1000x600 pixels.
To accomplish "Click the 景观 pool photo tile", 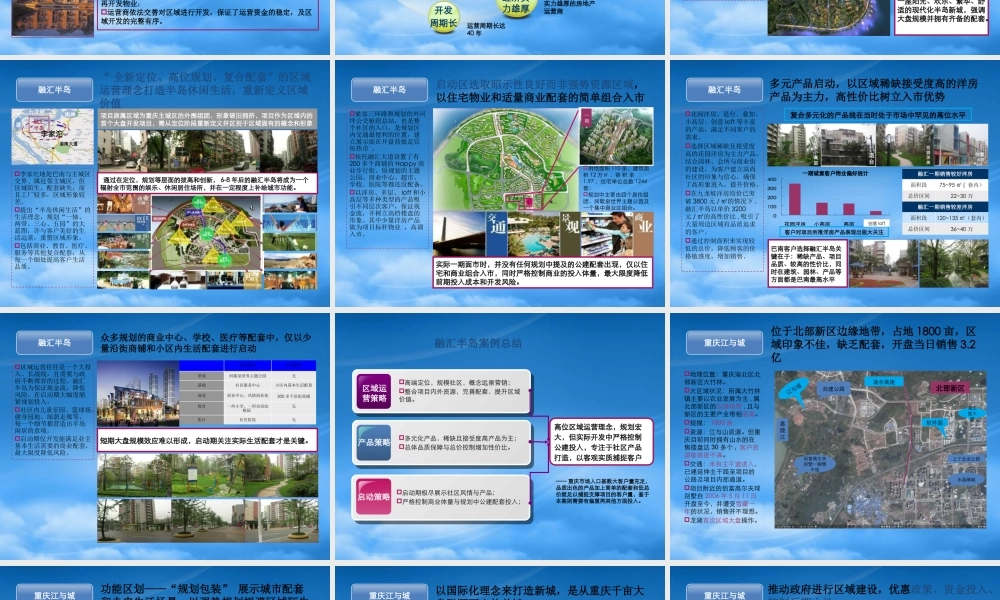I will click(x=543, y=234).
